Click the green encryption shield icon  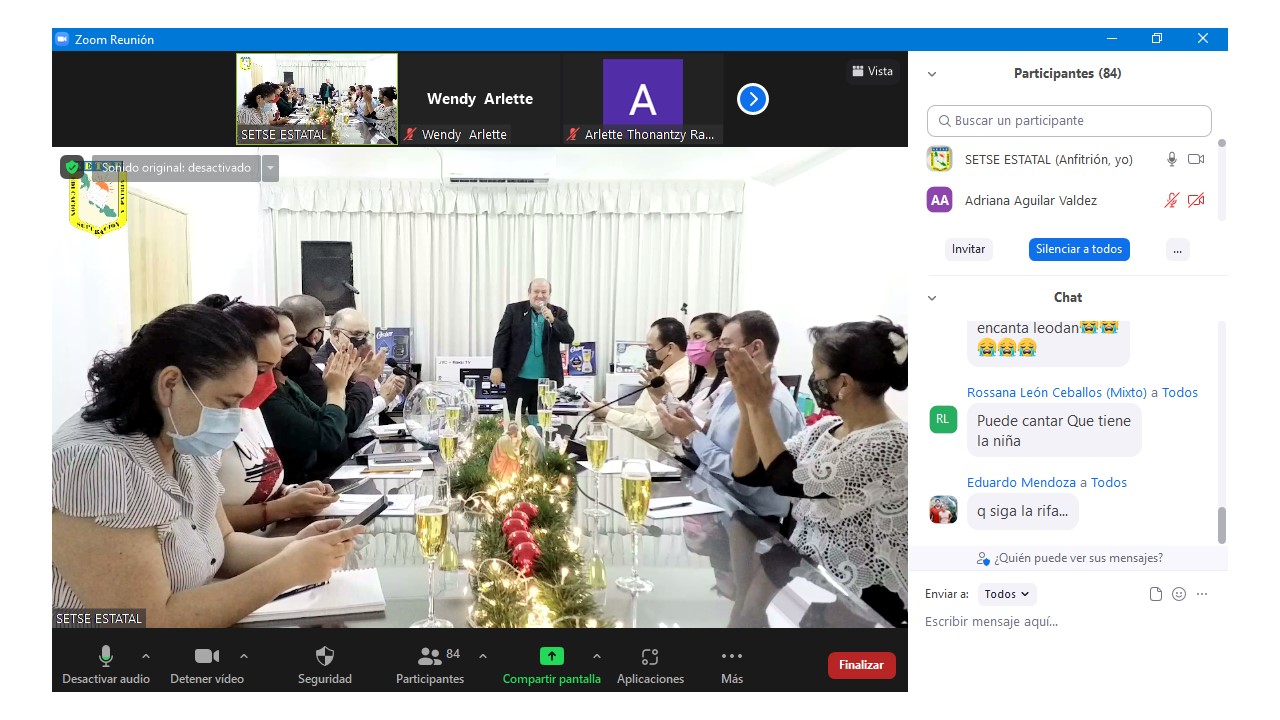[x=72, y=168]
